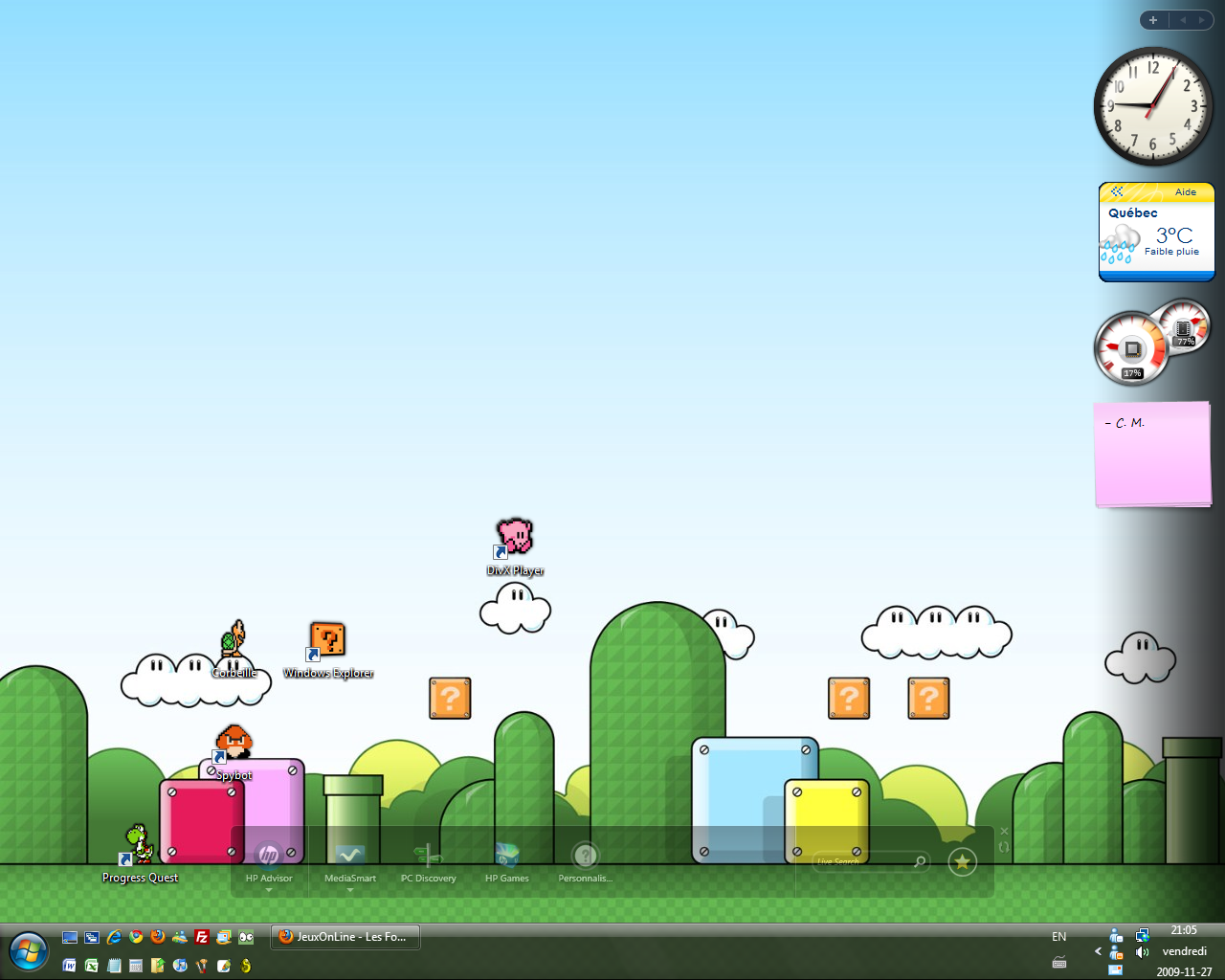Switch to the JeuxOnLine Firefox taskbar button
The height and width of the screenshot is (980, 1225).
345,937
